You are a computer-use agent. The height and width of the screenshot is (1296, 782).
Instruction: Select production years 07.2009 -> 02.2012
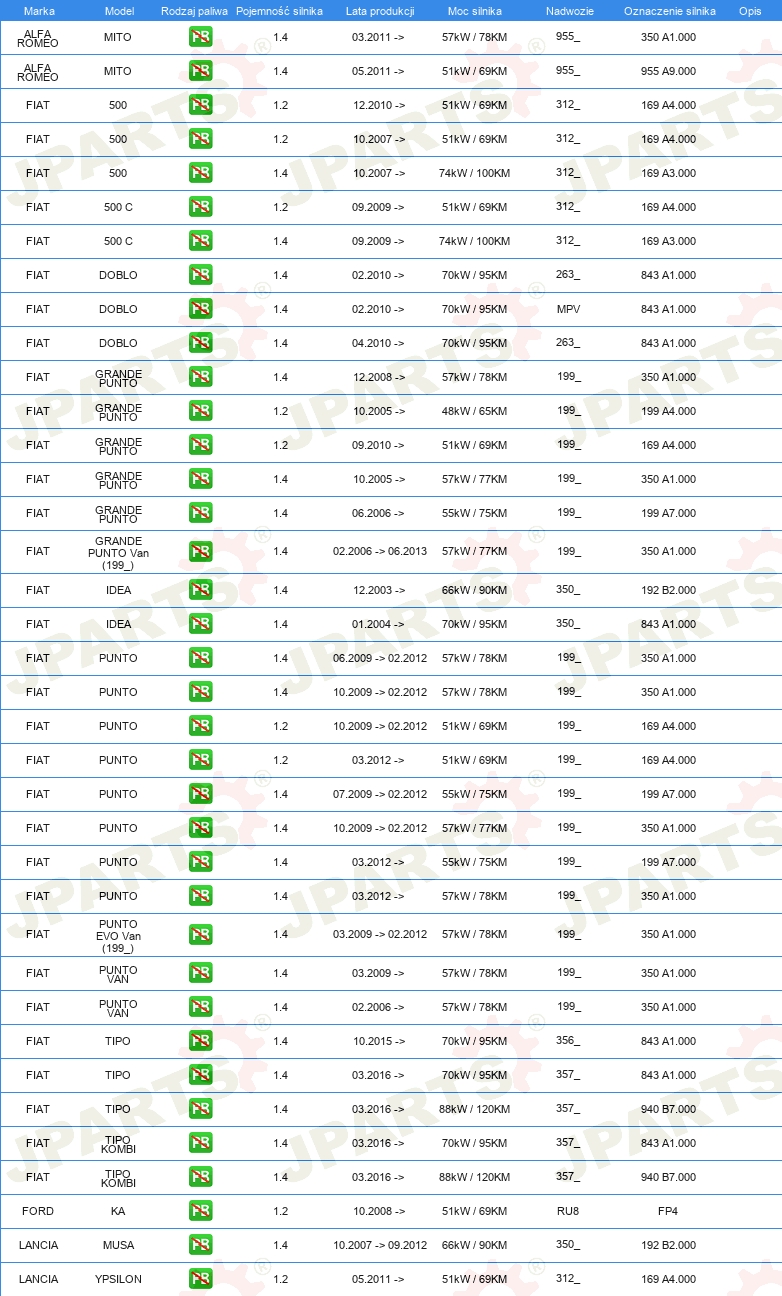pos(379,794)
